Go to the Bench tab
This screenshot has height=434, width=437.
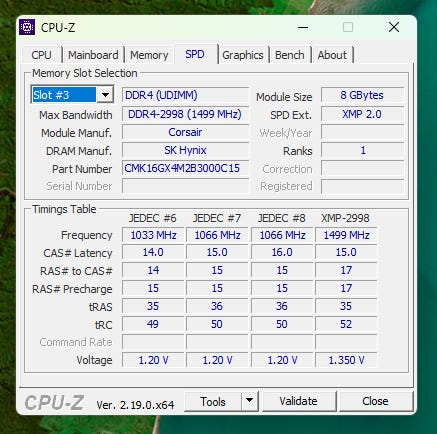[290, 55]
